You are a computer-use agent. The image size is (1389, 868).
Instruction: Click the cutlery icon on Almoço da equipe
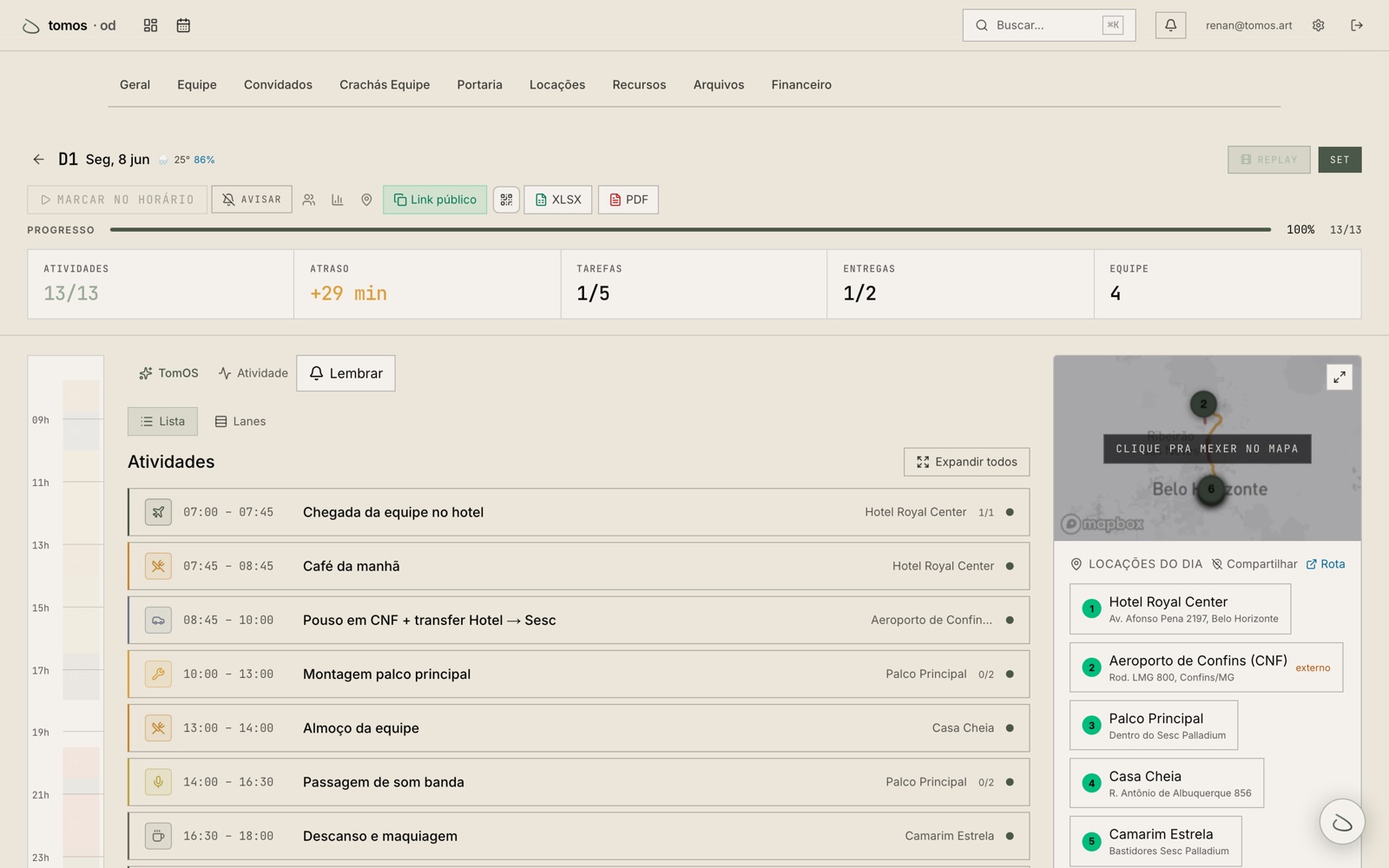158,728
